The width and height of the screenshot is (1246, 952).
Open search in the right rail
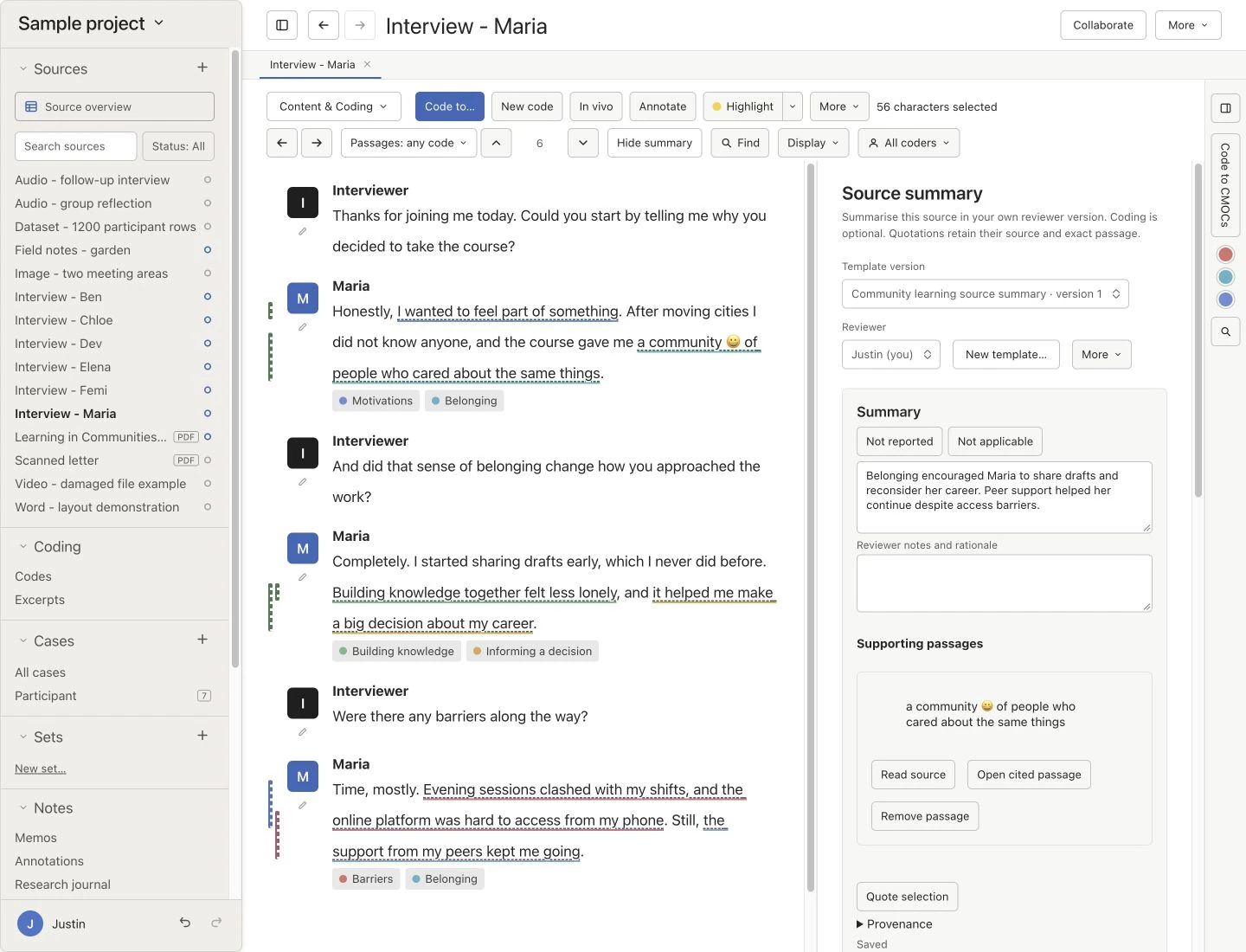pyautogui.click(x=1226, y=331)
